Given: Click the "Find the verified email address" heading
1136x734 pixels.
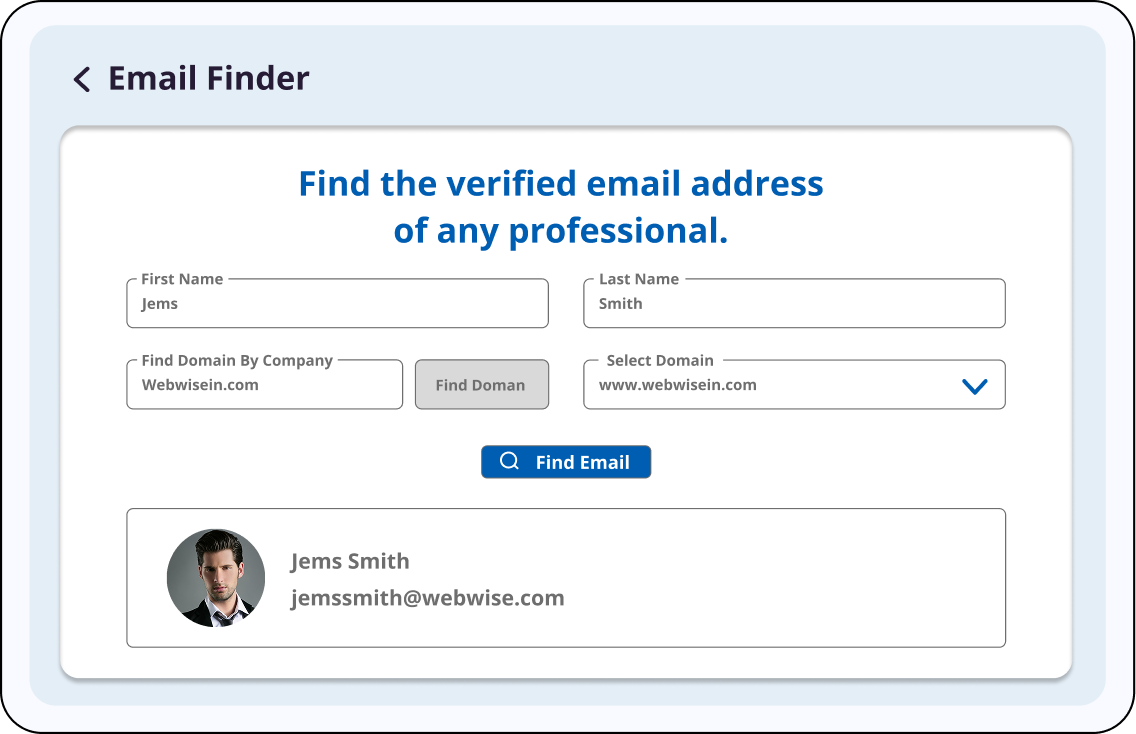Looking at the screenshot, I should coord(560,184).
